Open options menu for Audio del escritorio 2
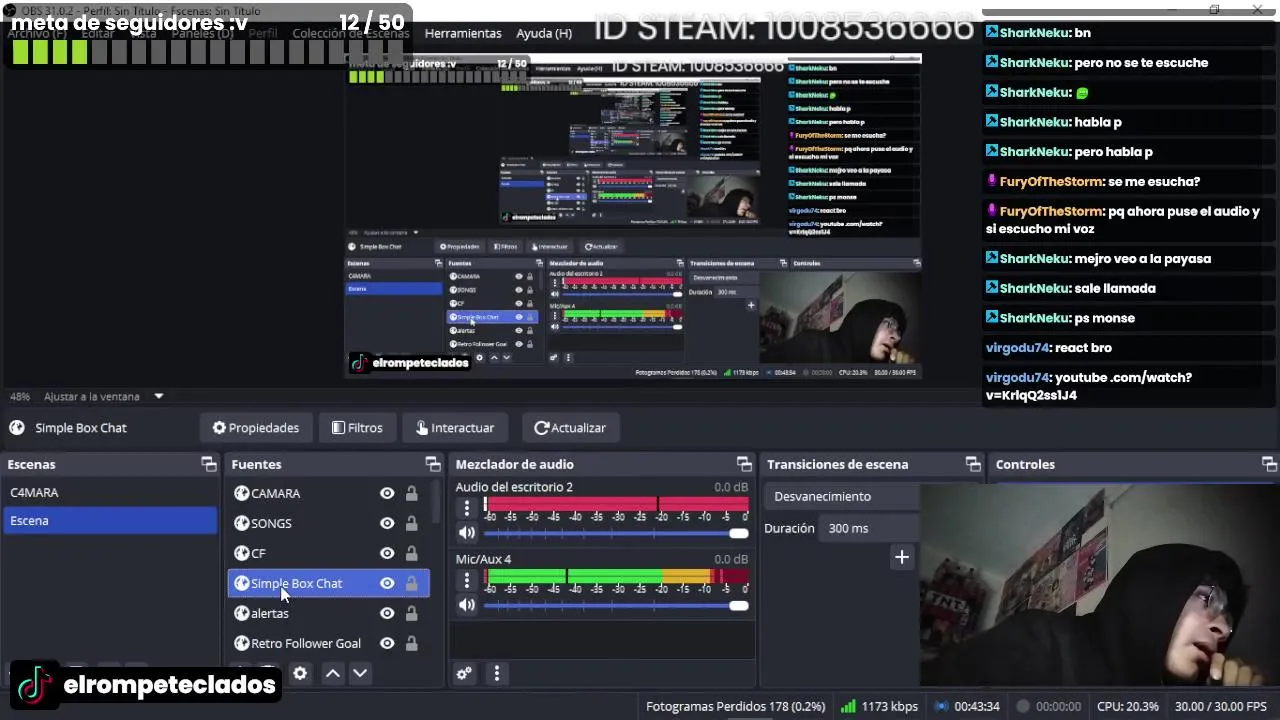 pos(466,508)
